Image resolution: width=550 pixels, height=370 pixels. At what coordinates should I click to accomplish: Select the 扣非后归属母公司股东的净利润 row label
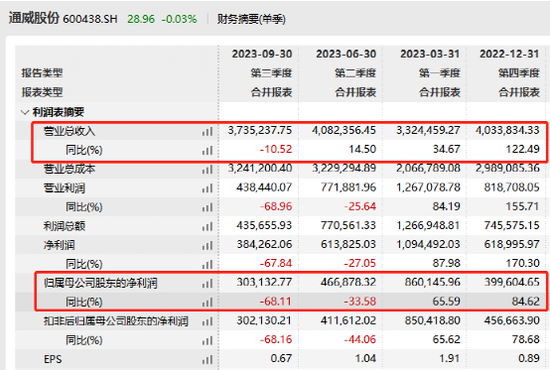coord(116,321)
